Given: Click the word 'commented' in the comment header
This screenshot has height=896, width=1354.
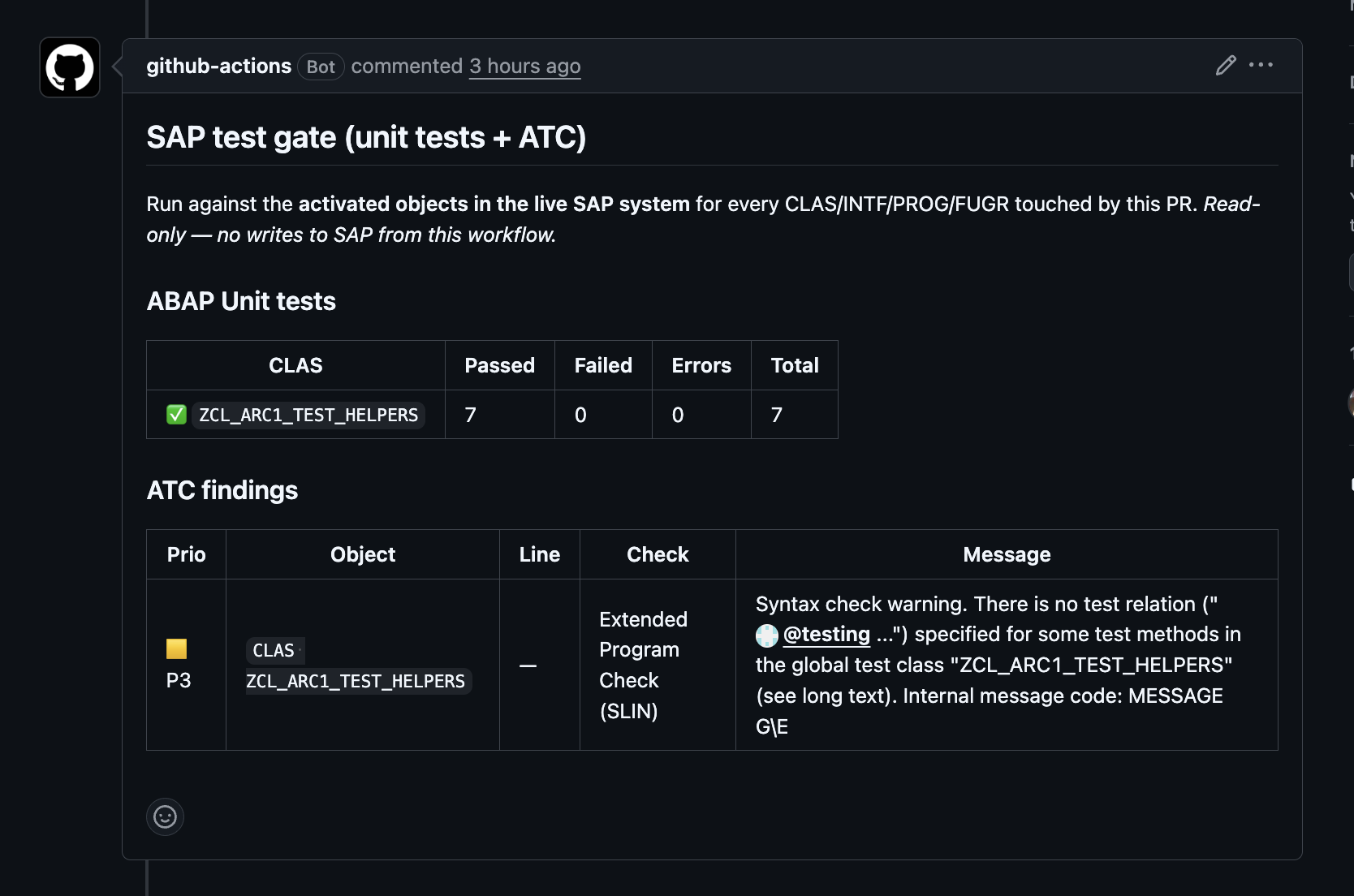Looking at the screenshot, I should [x=407, y=66].
